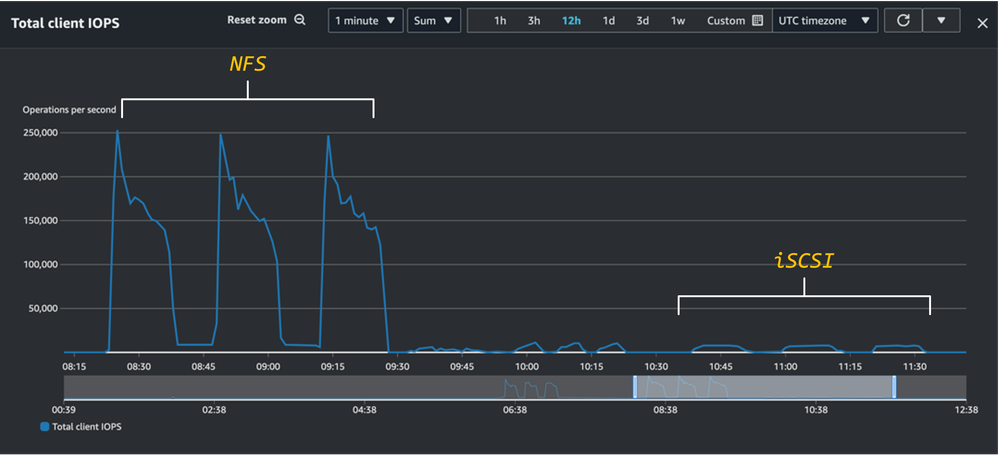Open the Sum statistic dropdown

coord(434,20)
